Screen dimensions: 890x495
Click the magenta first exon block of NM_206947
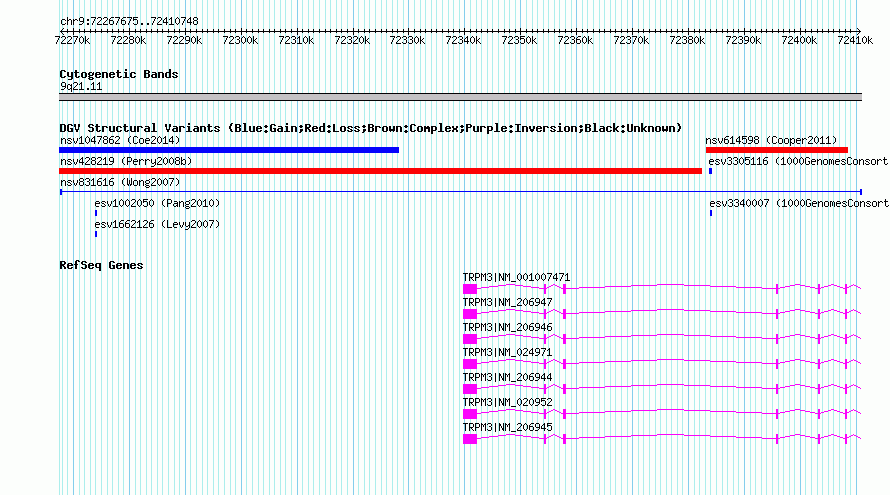pyautogui.click(x=469, y=314)
